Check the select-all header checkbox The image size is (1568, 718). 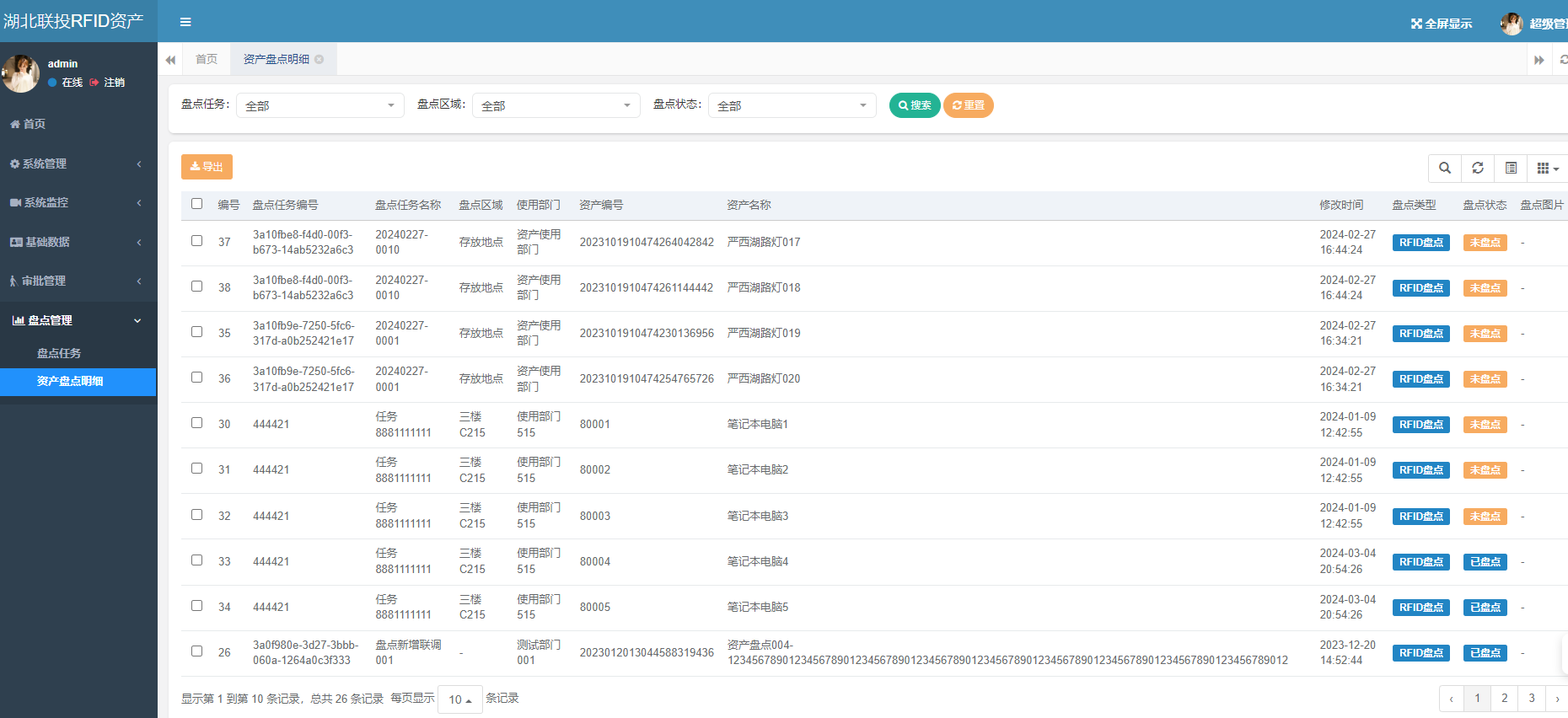tap(196, 203)
